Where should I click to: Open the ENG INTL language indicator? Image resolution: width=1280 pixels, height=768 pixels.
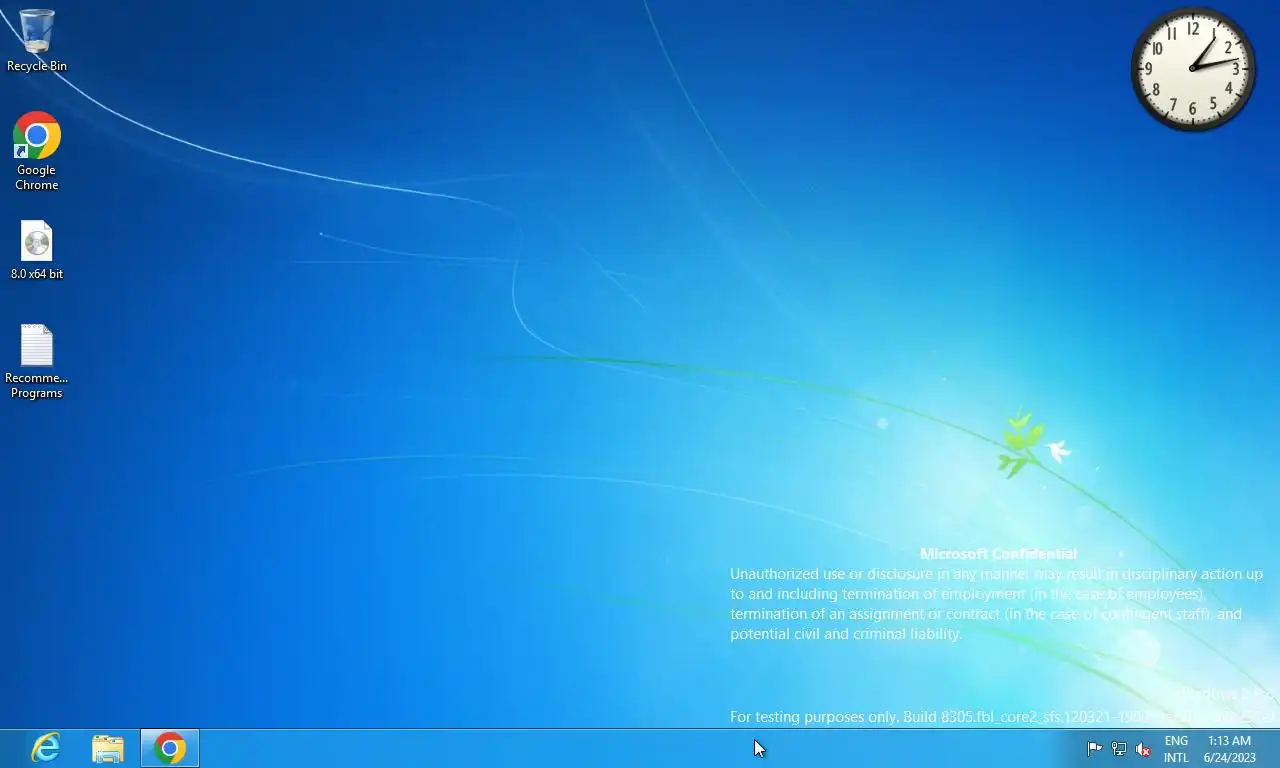pyautogui.click(x=1176, y=749)
